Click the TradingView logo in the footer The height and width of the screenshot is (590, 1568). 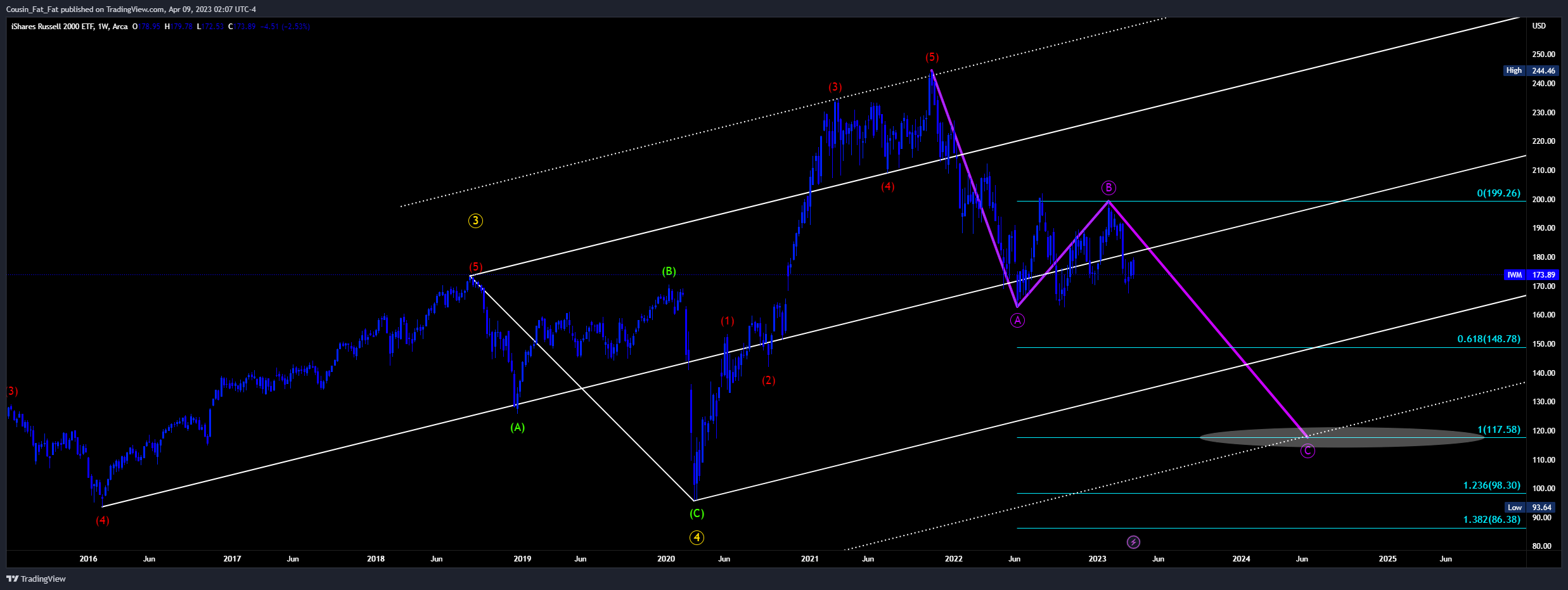[36, 579]
